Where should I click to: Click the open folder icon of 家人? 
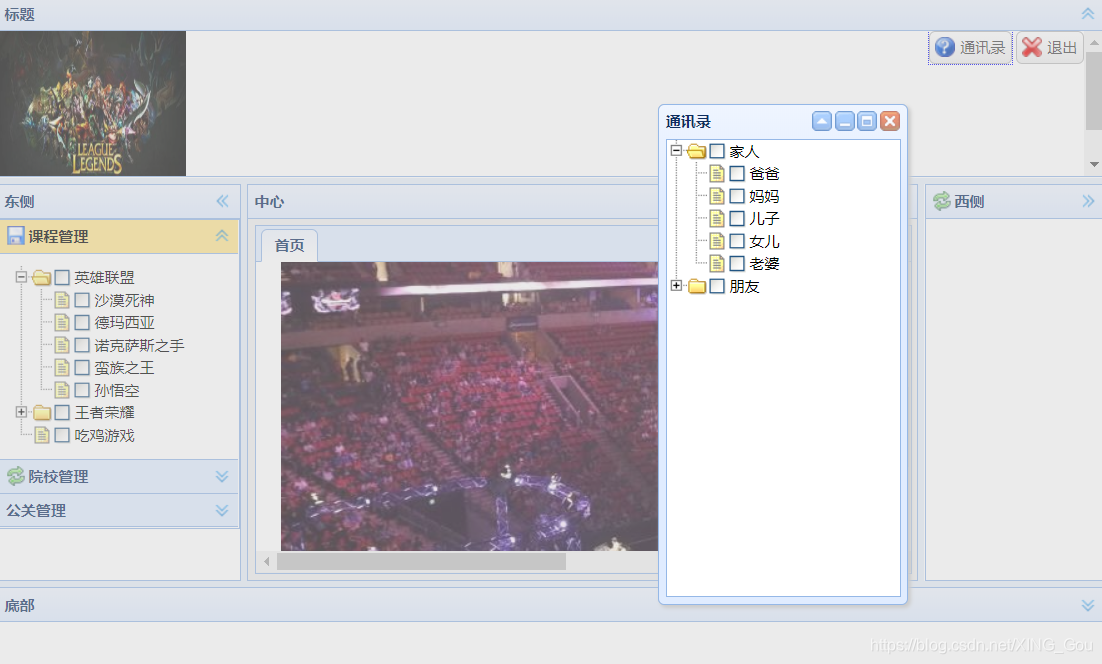point(697,151)
